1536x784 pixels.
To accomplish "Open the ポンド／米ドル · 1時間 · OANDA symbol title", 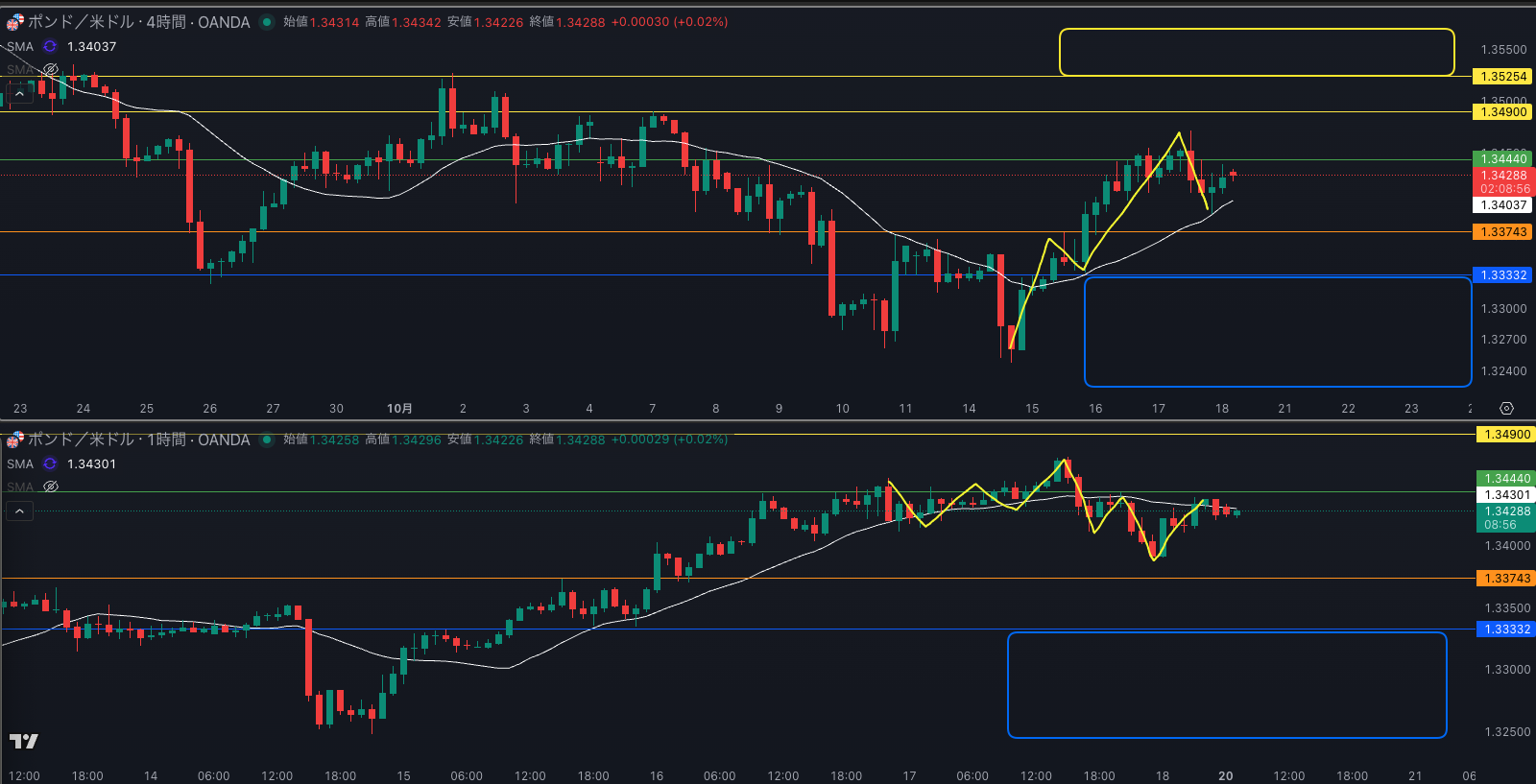I will pos(139,440).
